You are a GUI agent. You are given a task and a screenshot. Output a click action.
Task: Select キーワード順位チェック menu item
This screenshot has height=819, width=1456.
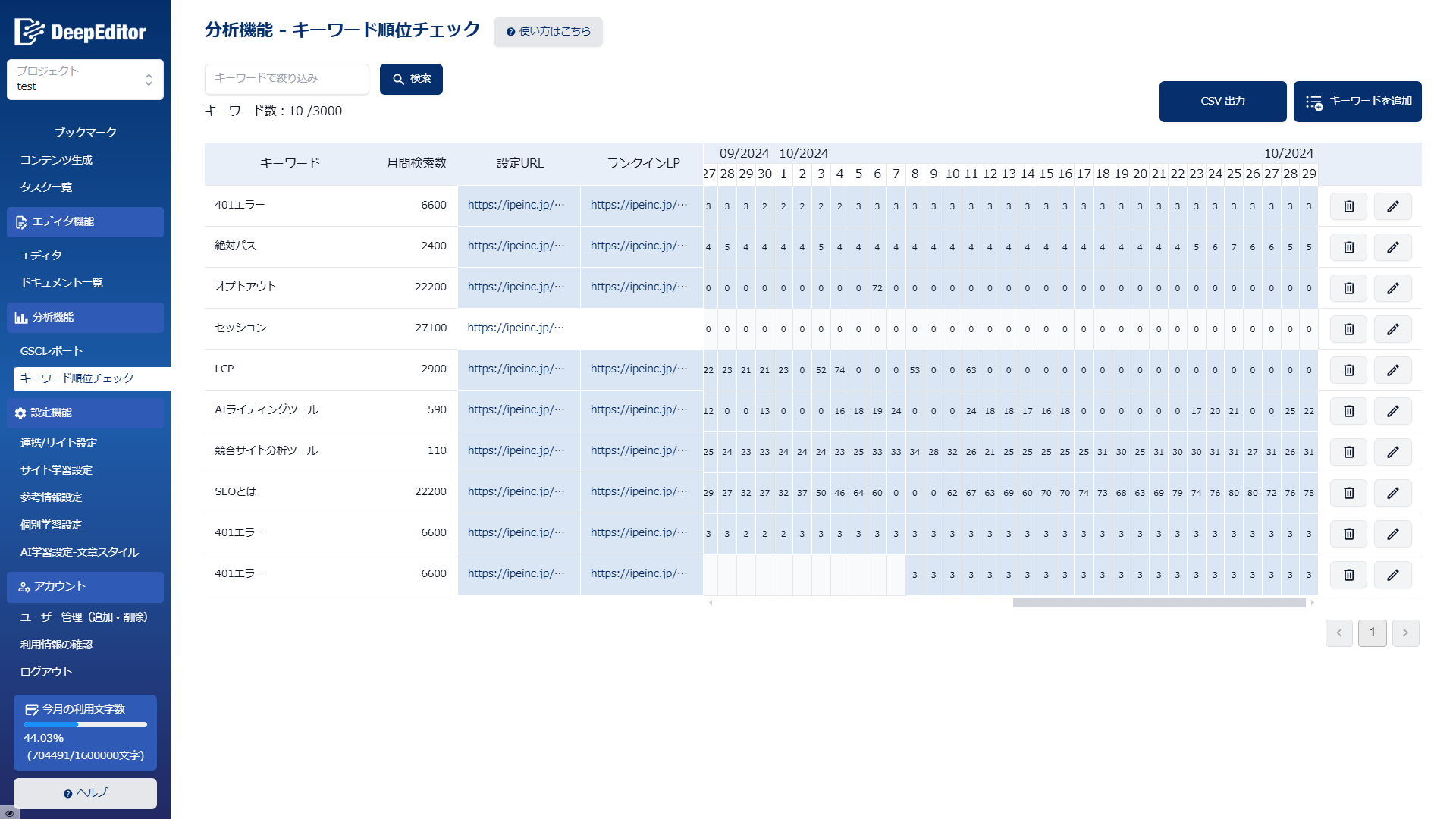coord(92,378)
